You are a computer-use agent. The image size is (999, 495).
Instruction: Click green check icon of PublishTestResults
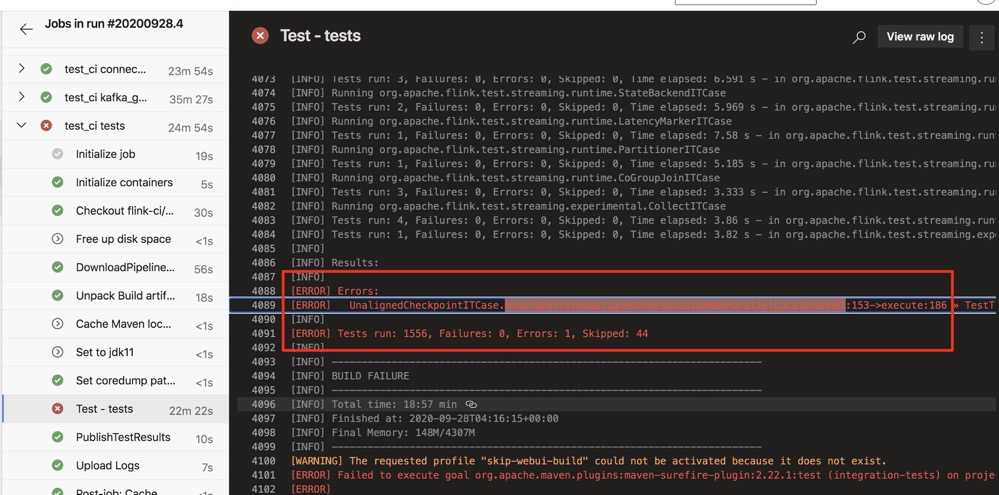(57, 437)
